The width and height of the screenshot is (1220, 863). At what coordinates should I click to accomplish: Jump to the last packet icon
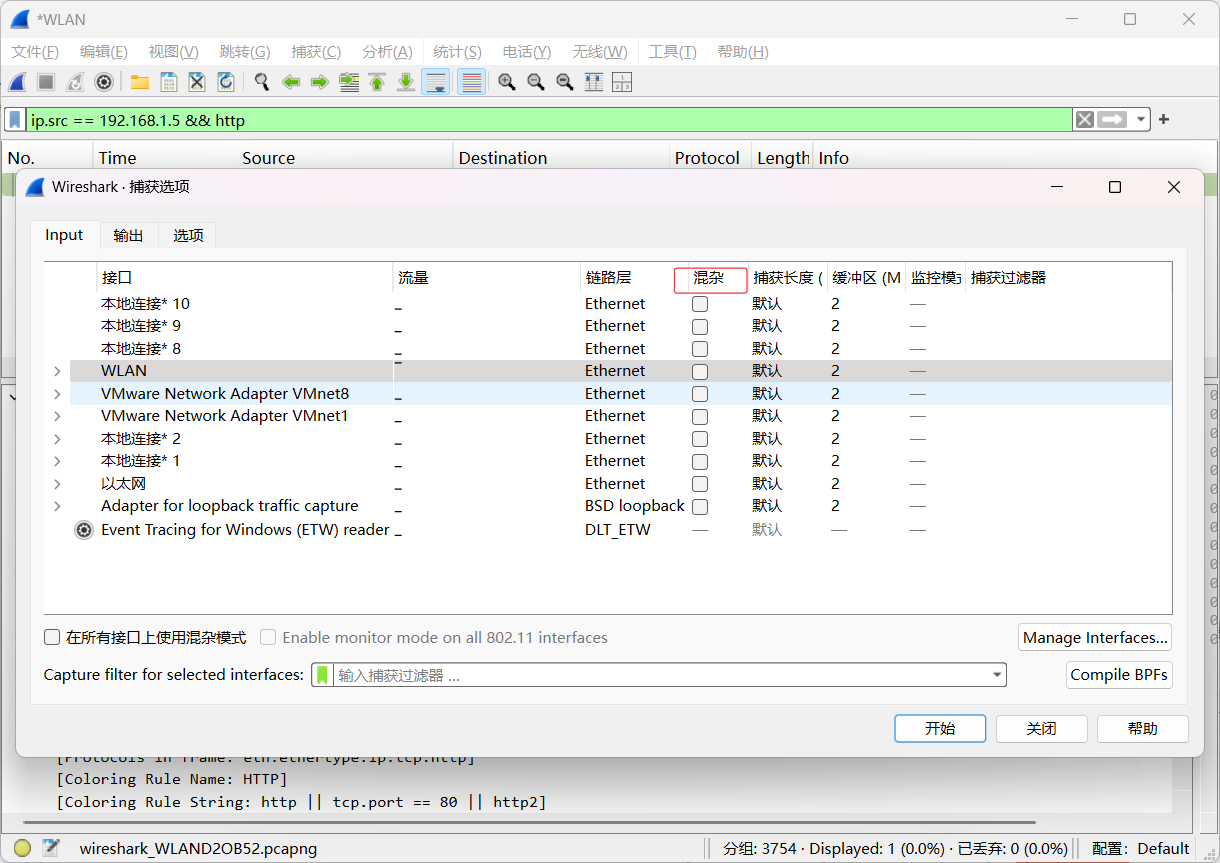406,82
